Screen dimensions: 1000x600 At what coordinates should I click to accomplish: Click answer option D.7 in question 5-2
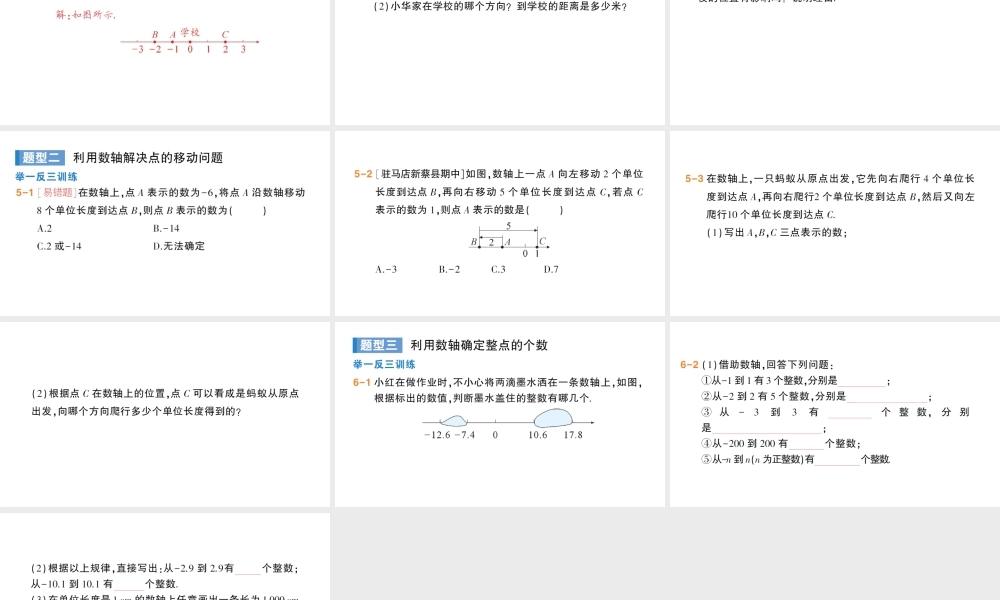click(x=551, y=270)
